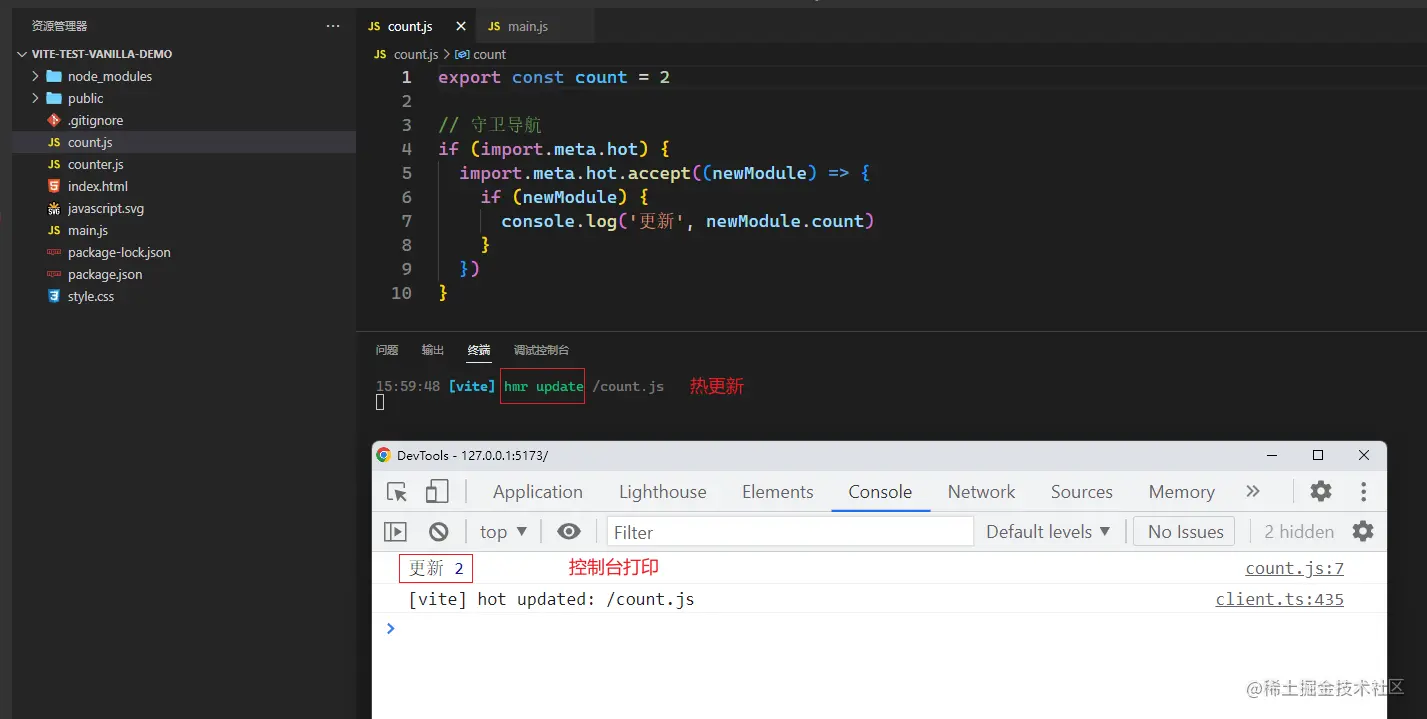
Task: Click the console Filter input field
Action: point(790,532)
